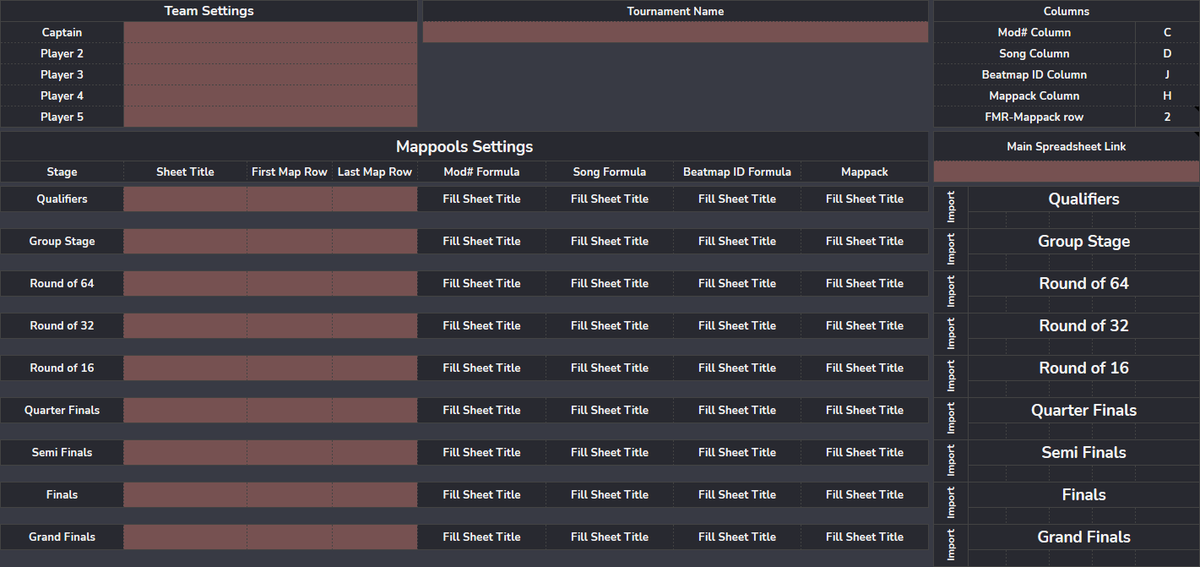Click Group Stage Sheet Title input cell

tap(185, 241)
